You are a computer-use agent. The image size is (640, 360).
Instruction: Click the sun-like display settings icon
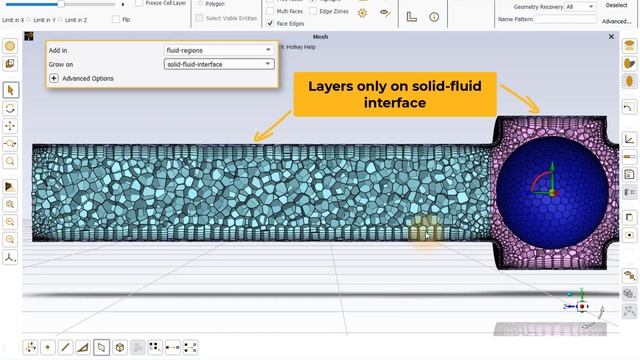tap(362, 13)
